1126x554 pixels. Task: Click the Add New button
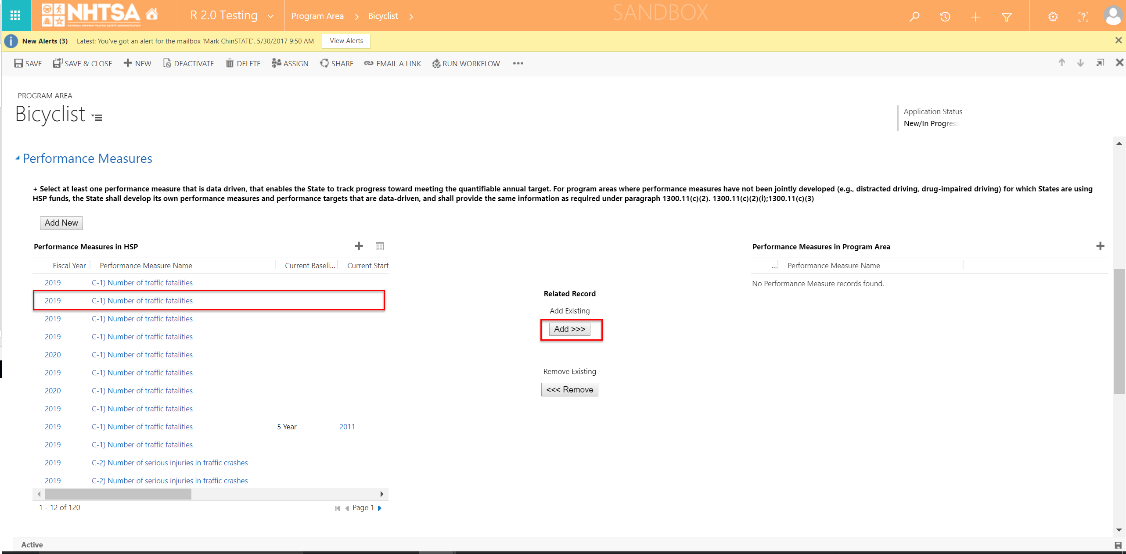point(61,223)
